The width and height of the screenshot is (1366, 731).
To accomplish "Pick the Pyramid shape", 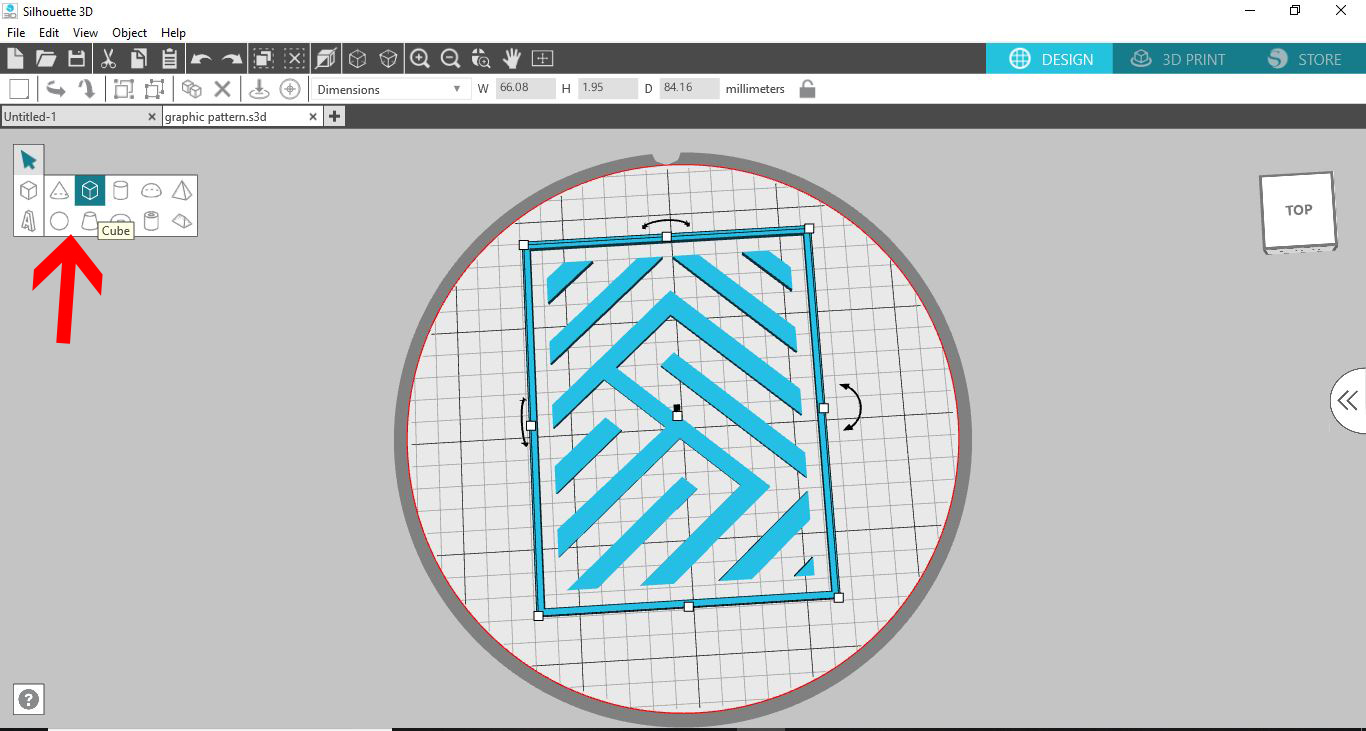I will click(x=182, y=190).
